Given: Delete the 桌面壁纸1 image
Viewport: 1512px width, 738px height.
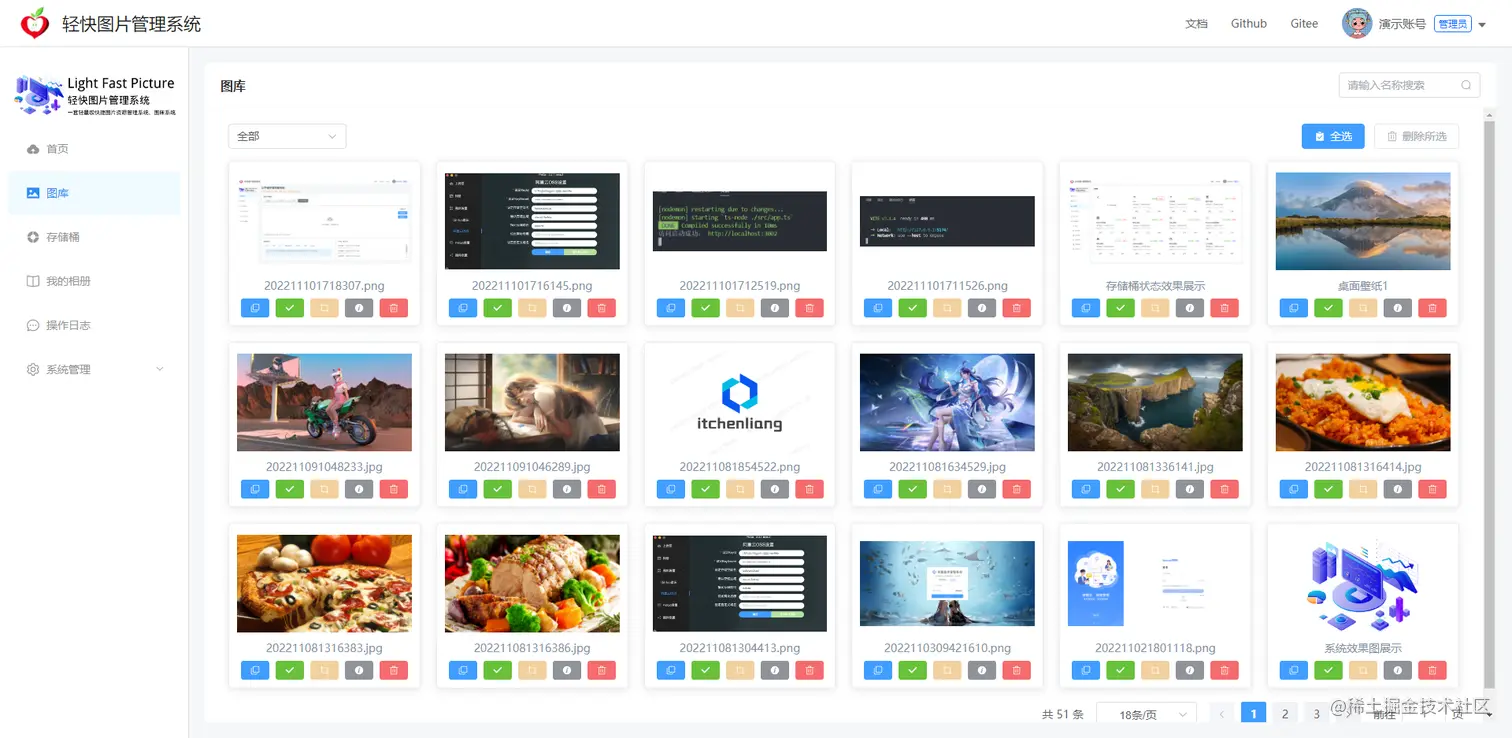Looking at the screenshot, I should [x=1432, y=308].
